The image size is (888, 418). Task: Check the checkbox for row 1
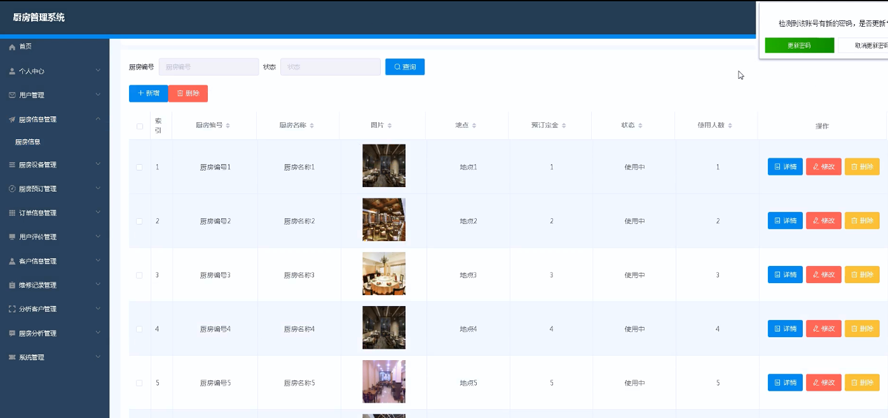139,167
